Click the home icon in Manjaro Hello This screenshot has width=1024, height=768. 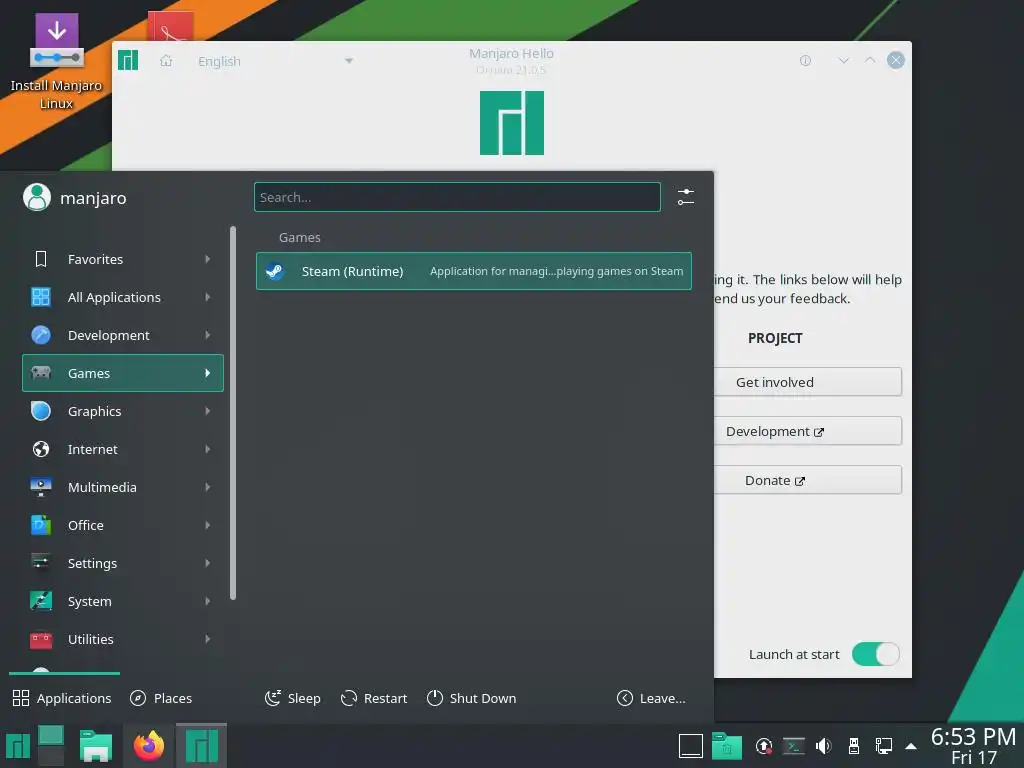tap(166, 61)
